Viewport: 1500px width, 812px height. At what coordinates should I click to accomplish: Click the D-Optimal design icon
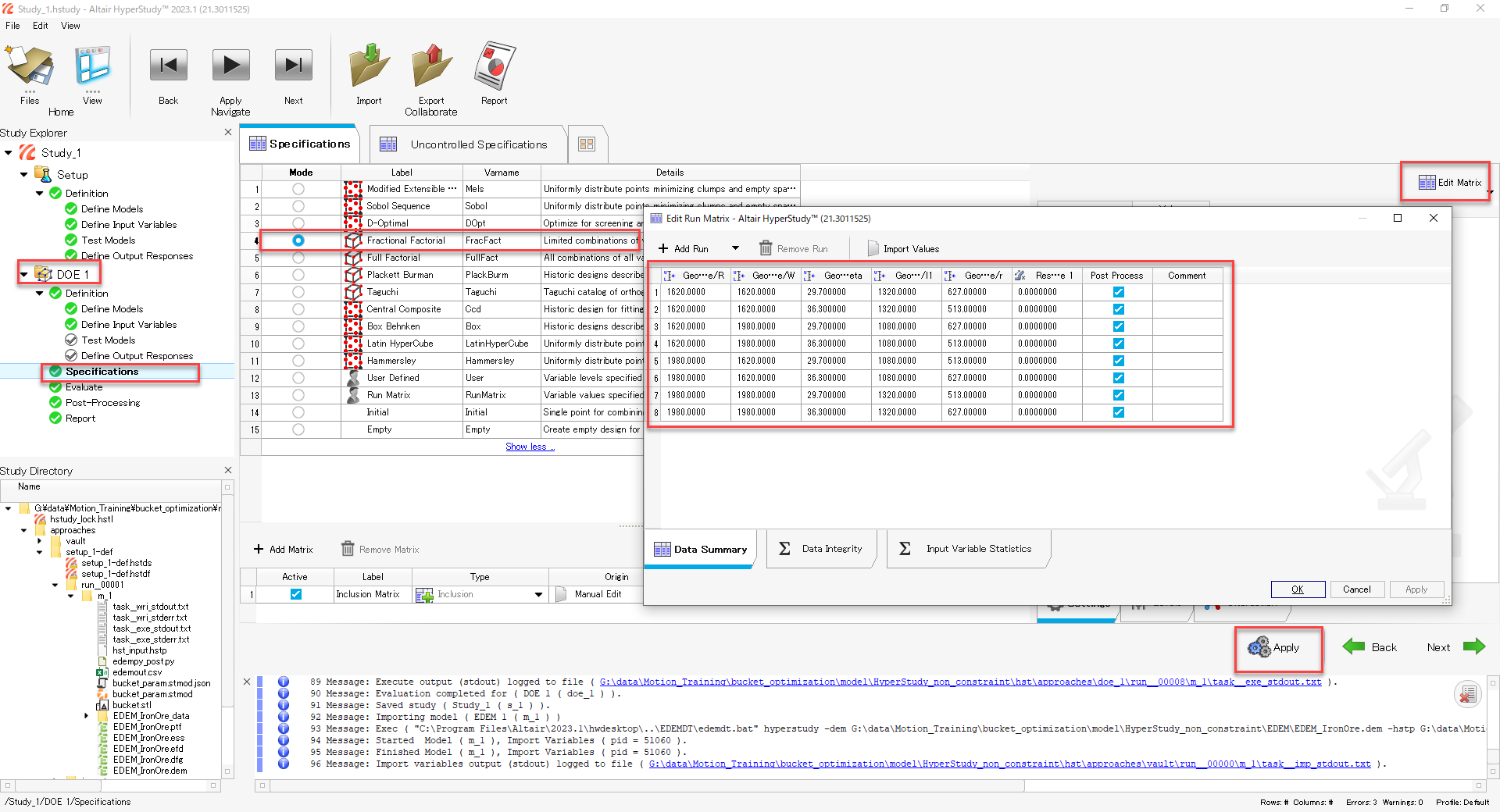tap(353, 223)
